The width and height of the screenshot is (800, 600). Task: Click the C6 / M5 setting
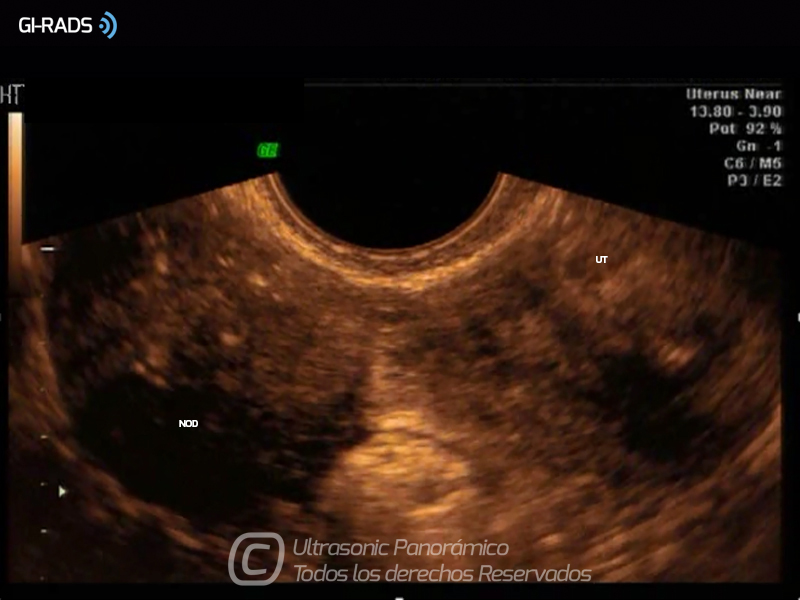(754, 163)
